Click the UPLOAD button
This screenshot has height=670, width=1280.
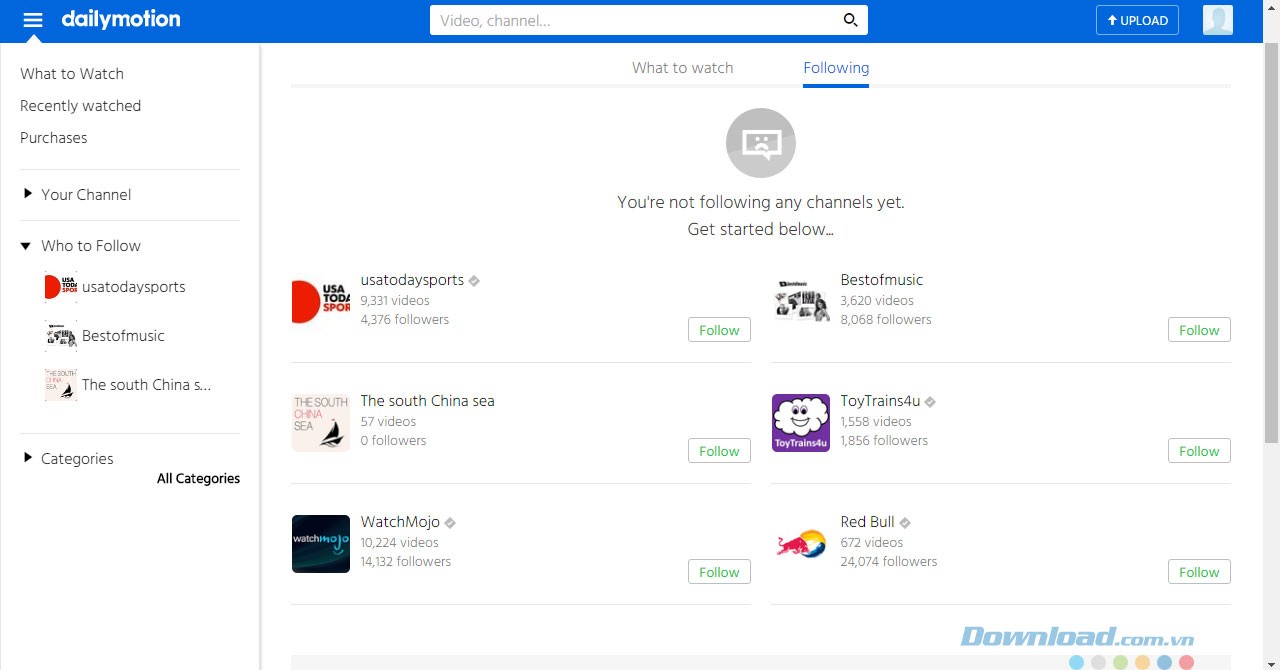coord(1137,20)
